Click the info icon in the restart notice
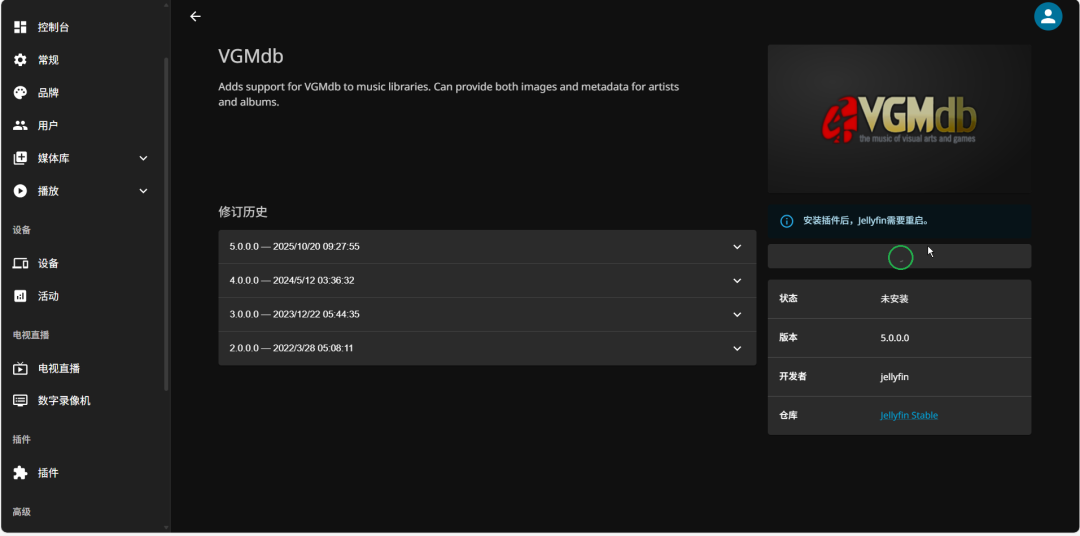The width and height of the screenshot is (1080, 536). [786, 221]
